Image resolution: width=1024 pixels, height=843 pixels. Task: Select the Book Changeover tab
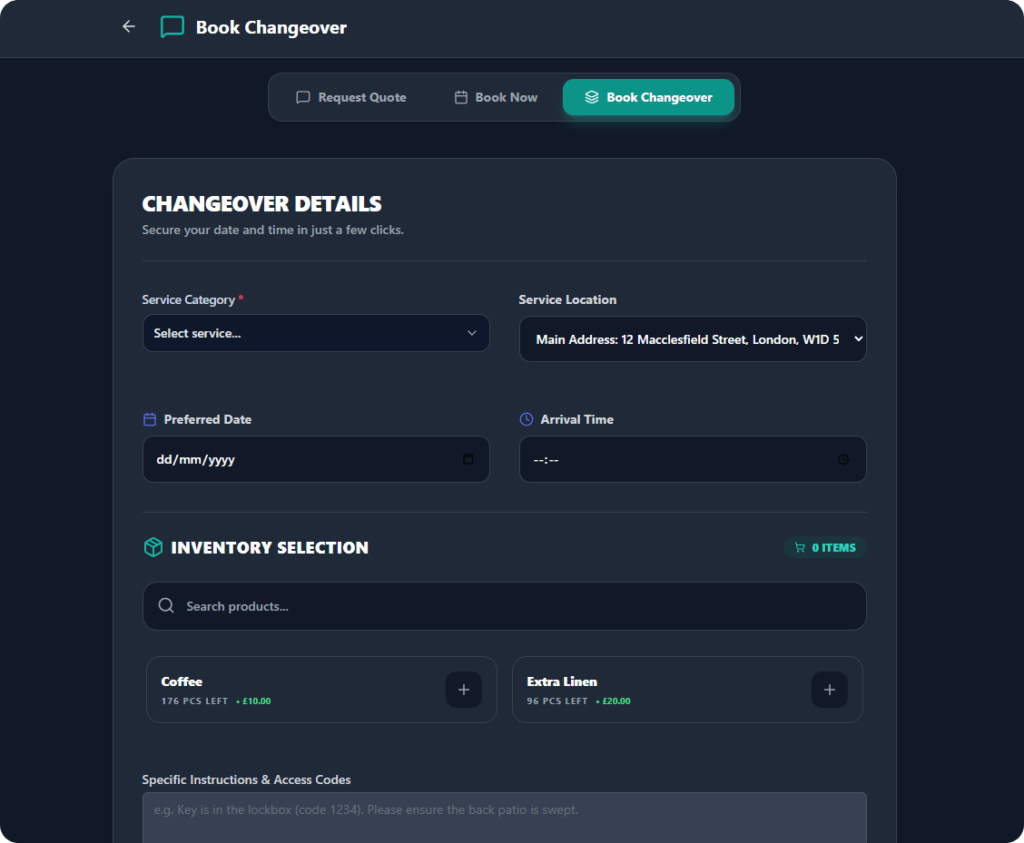click(x=648, y=98)
